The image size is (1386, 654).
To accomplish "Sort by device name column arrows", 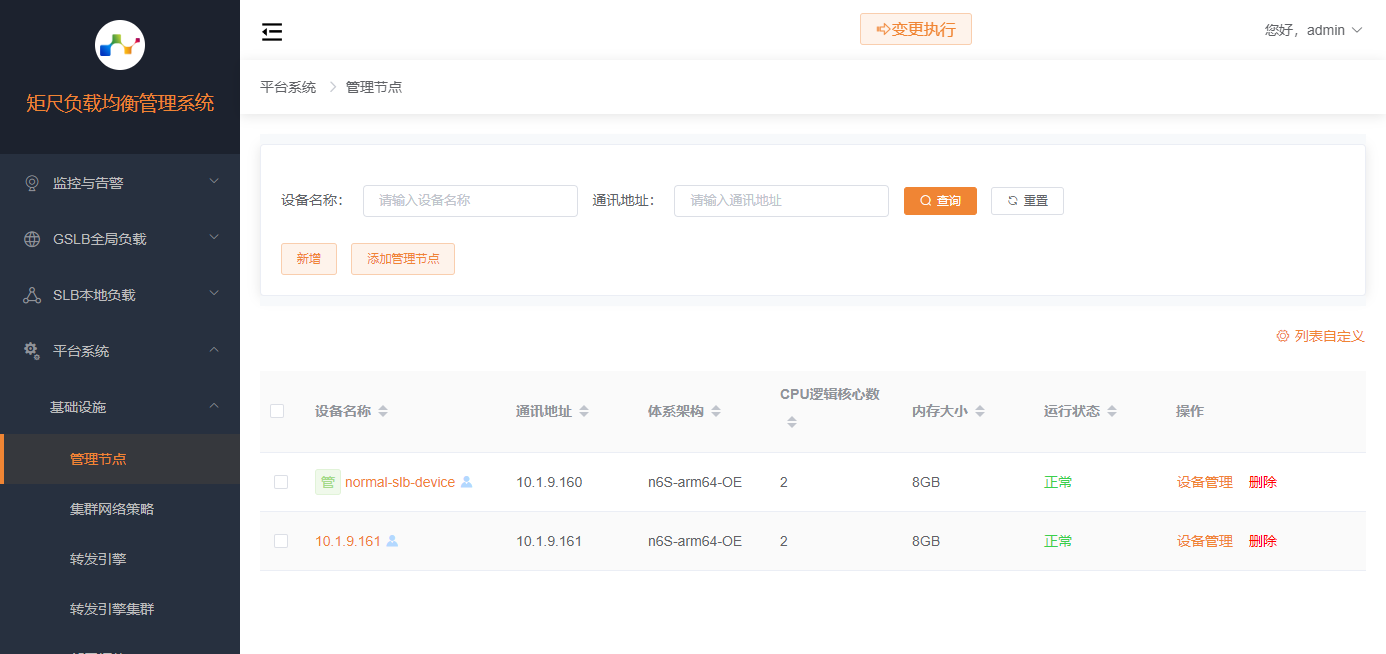I will (383, 412).
